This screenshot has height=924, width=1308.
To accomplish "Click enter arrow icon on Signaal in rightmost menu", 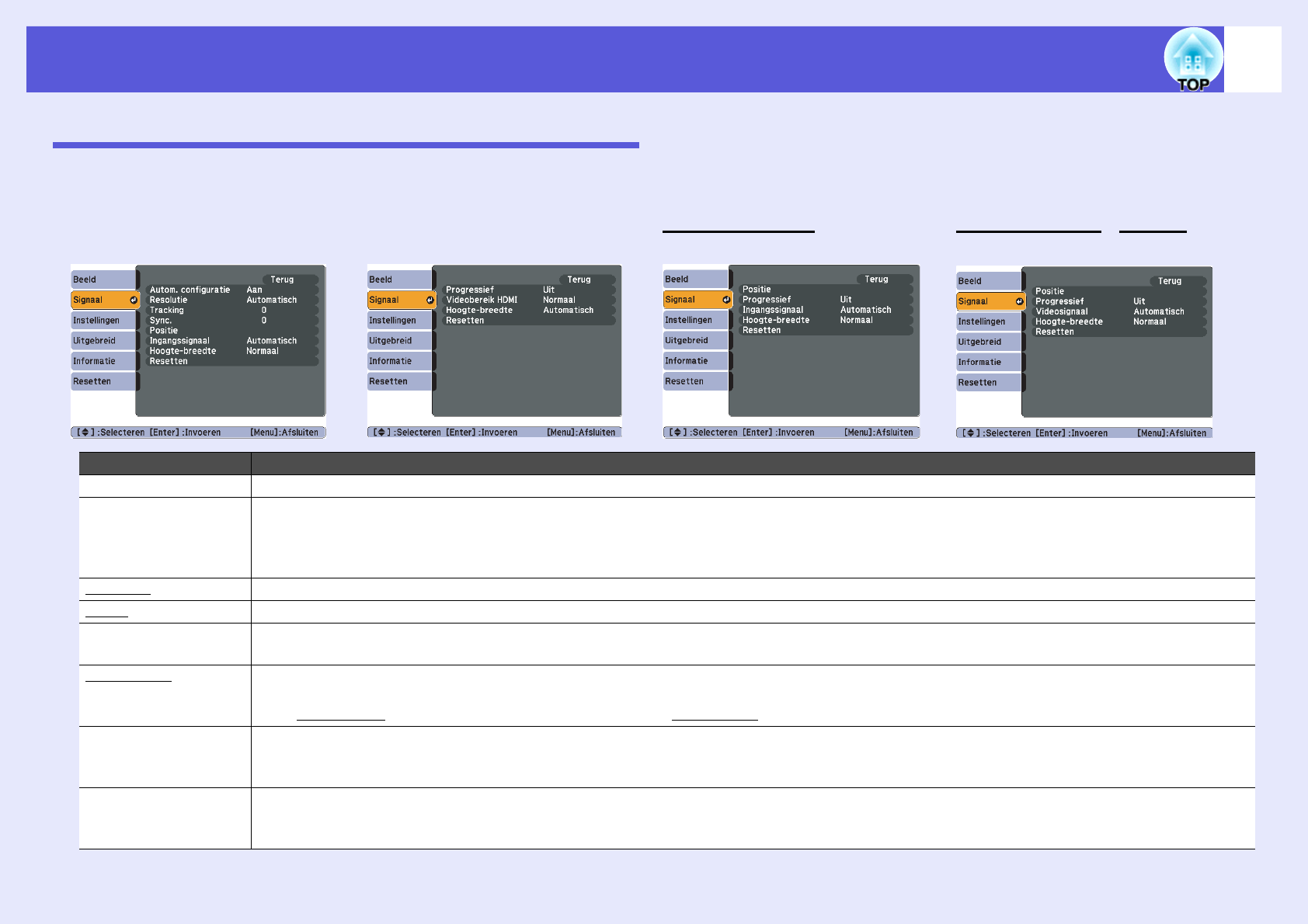I will [1018, 302].
